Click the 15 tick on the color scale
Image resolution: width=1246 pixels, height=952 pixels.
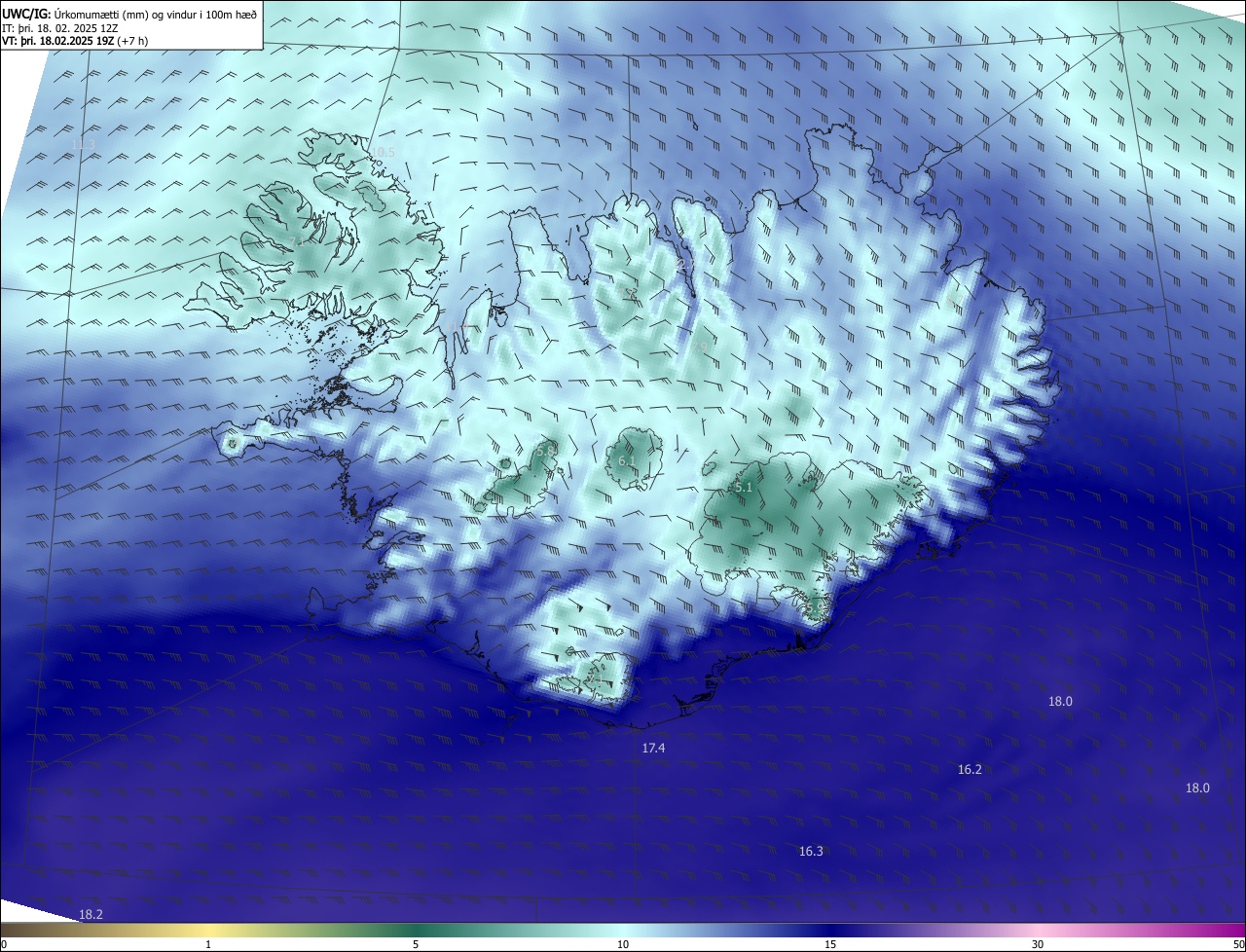(830, 944)
